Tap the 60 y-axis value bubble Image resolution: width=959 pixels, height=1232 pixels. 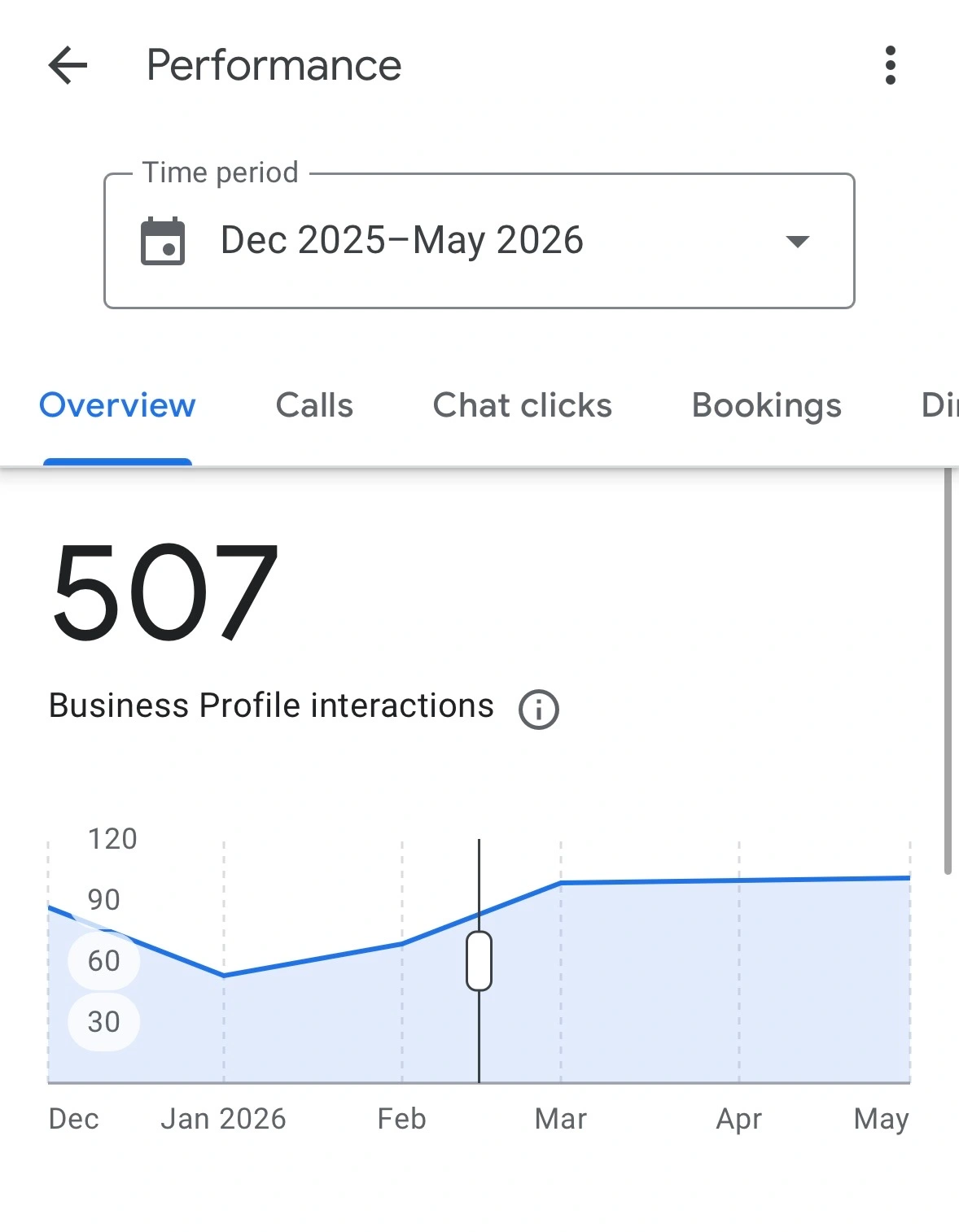103,961
